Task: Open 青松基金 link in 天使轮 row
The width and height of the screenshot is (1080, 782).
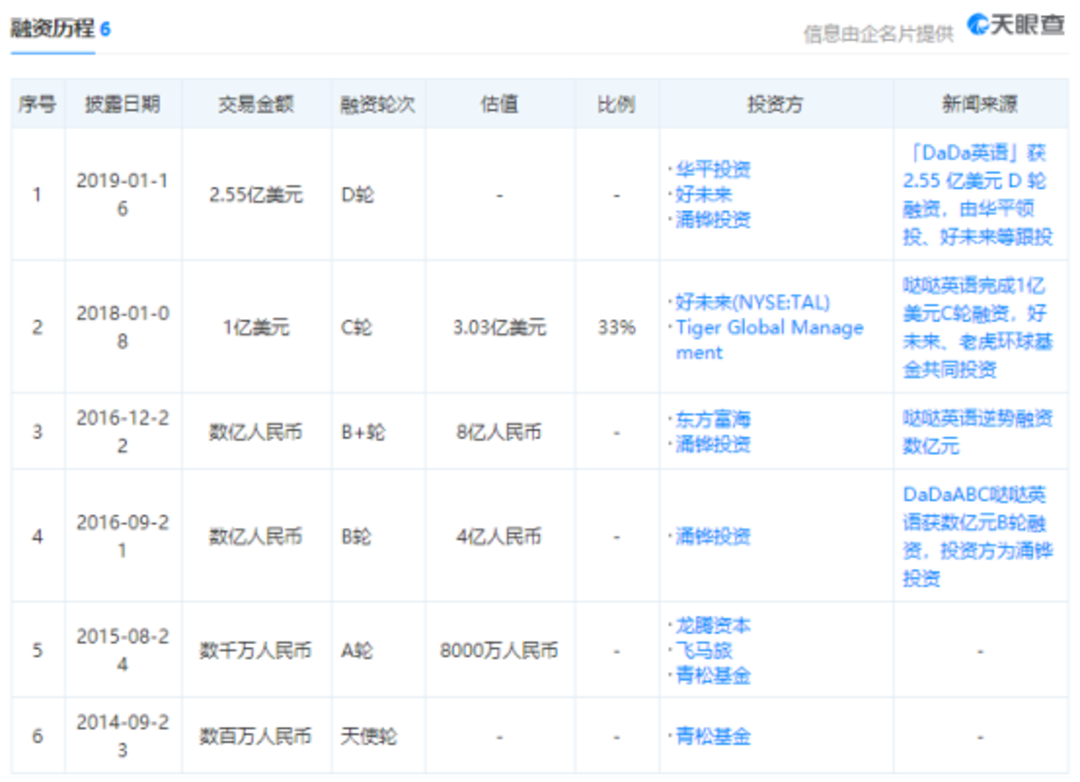Action: [712, 736]
